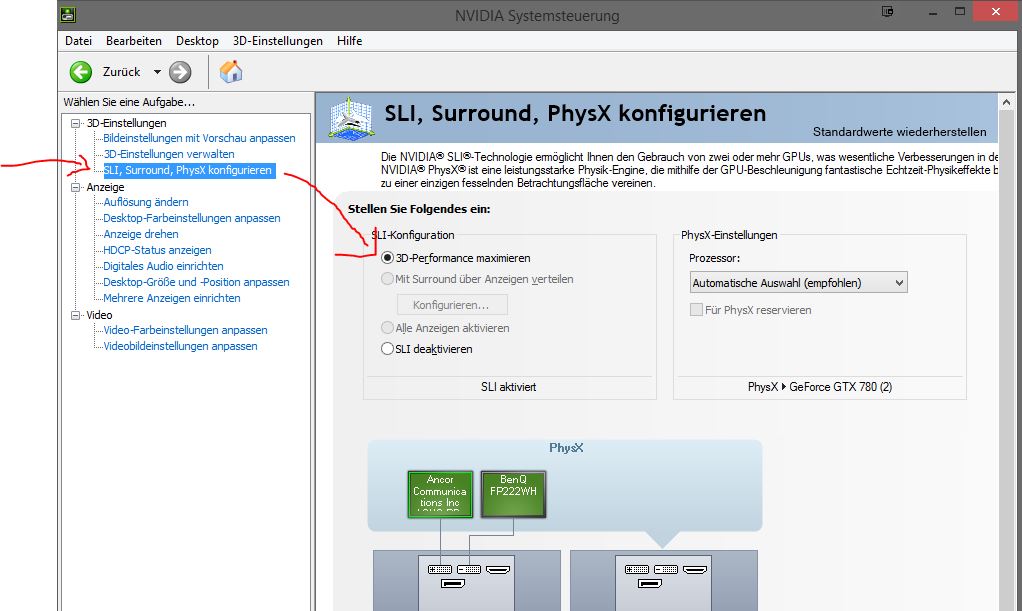
Task: Open Digitales Audio einrichten
Action: coord(163,266)
